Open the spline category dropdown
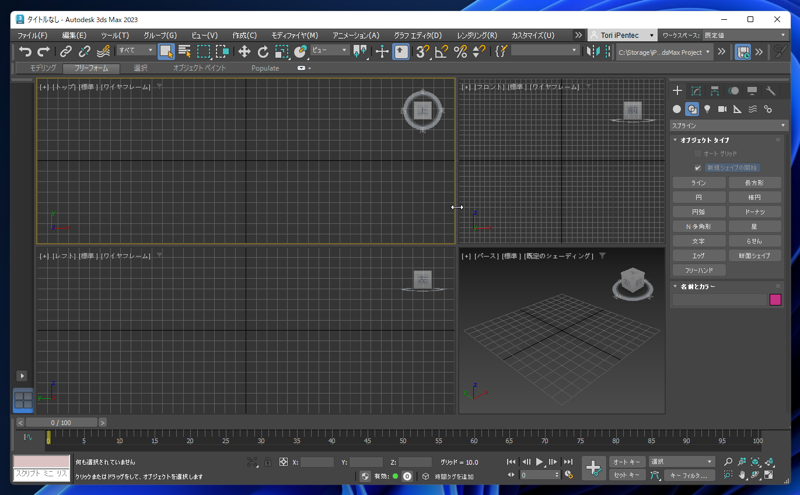Viewport: 800px width, 495px height. [x=729, y=126]
